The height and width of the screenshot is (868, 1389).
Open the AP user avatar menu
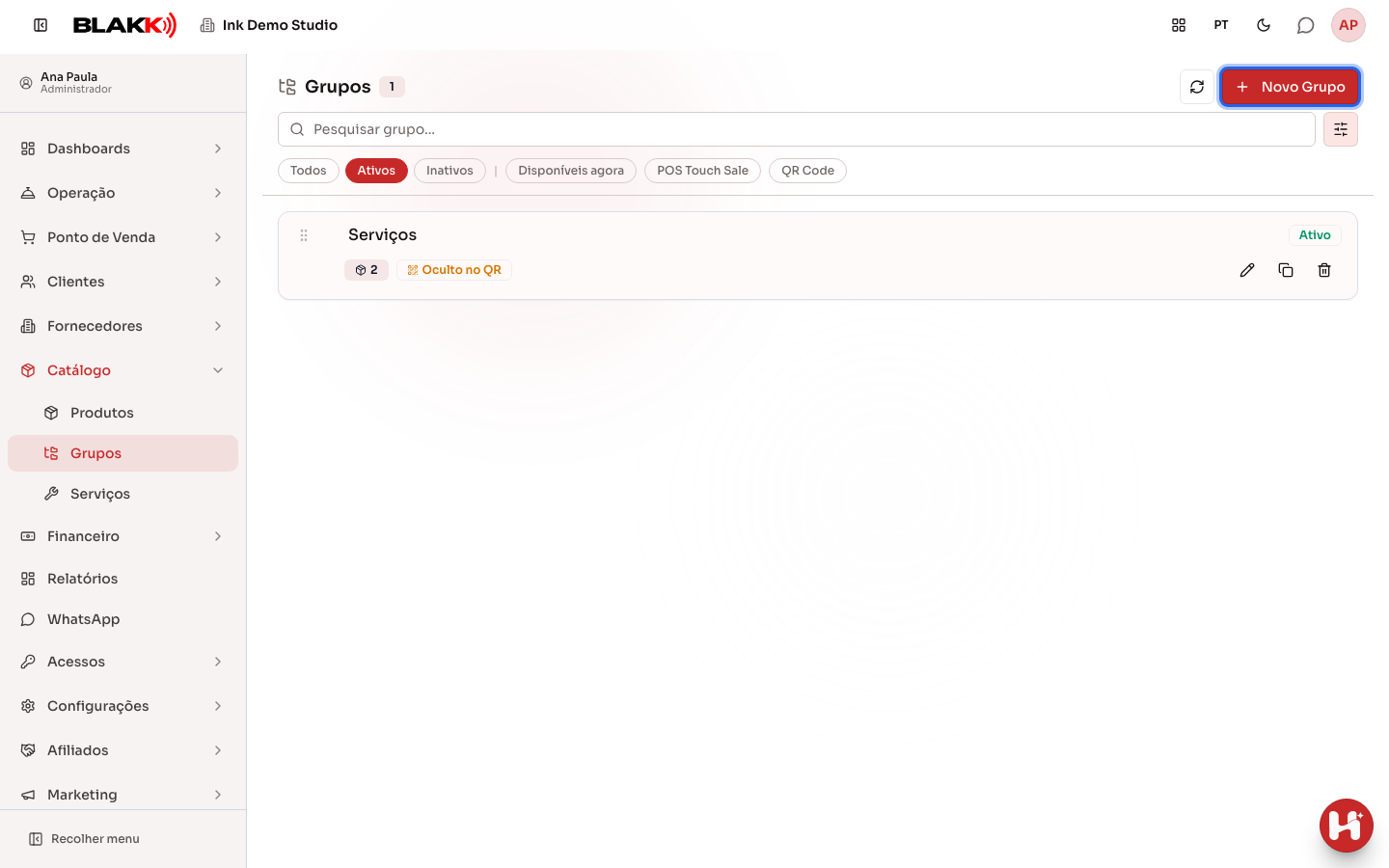1348,25
